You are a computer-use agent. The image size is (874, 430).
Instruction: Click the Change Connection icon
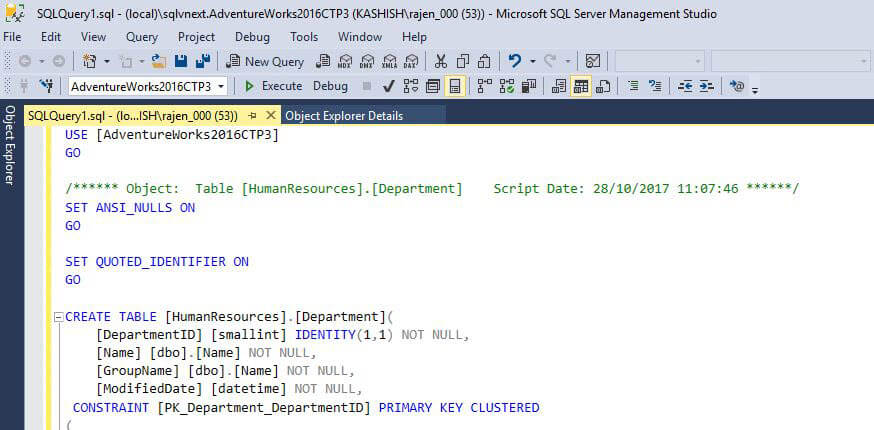tap(46, 86)
